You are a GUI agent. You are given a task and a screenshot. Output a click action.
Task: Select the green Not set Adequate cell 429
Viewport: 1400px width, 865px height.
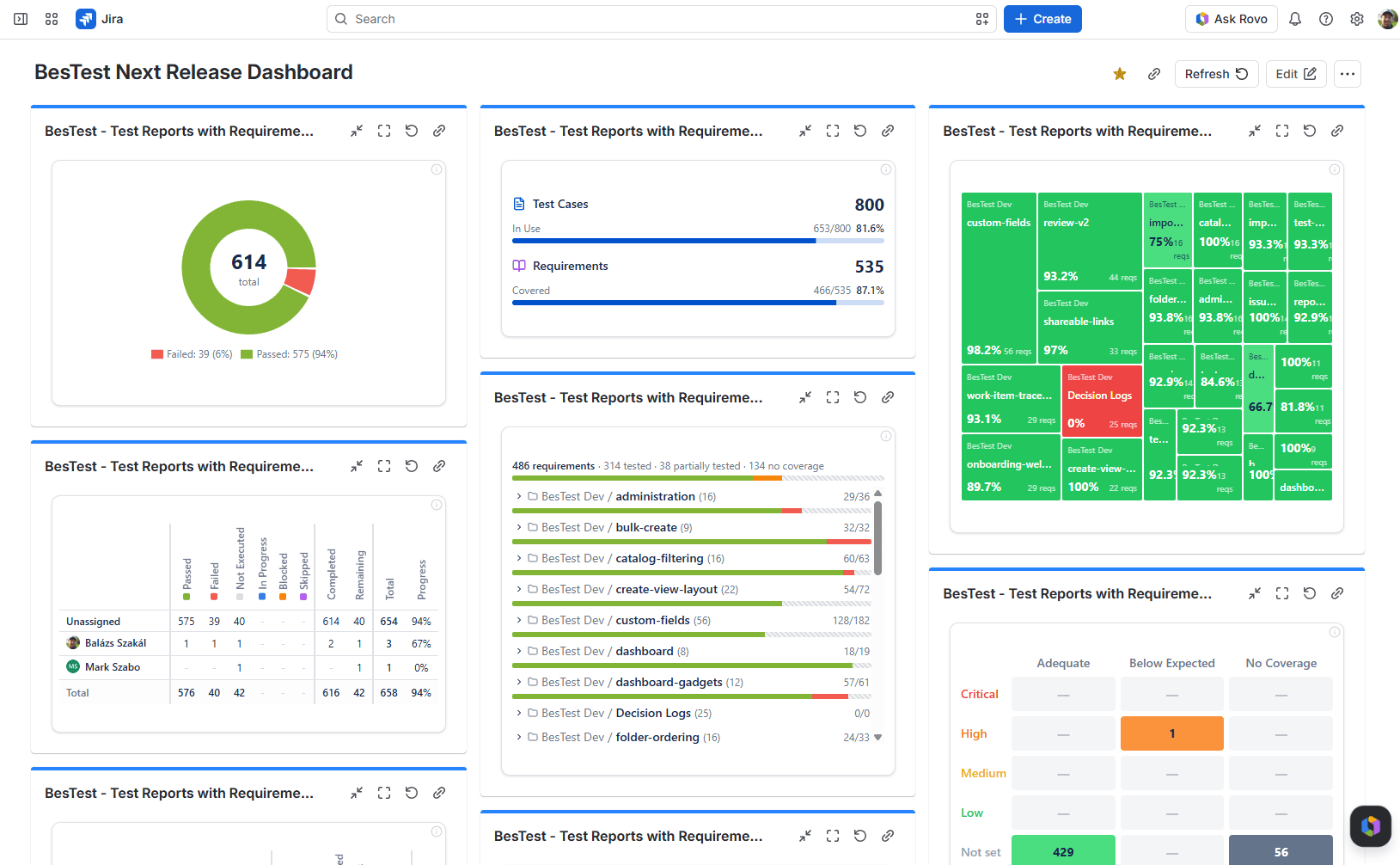(1063, 851)
